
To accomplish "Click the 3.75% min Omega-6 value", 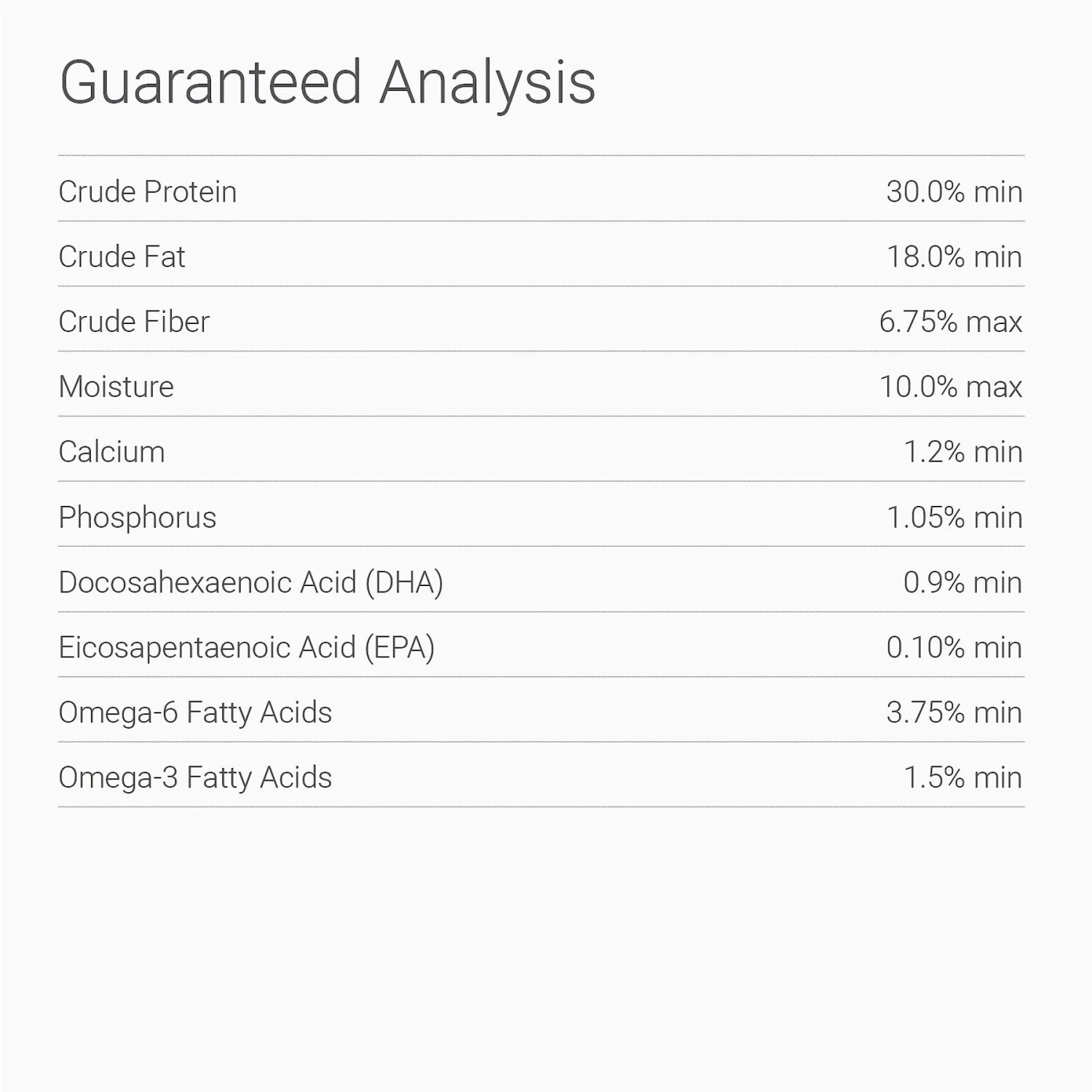I will click(954, 713).
